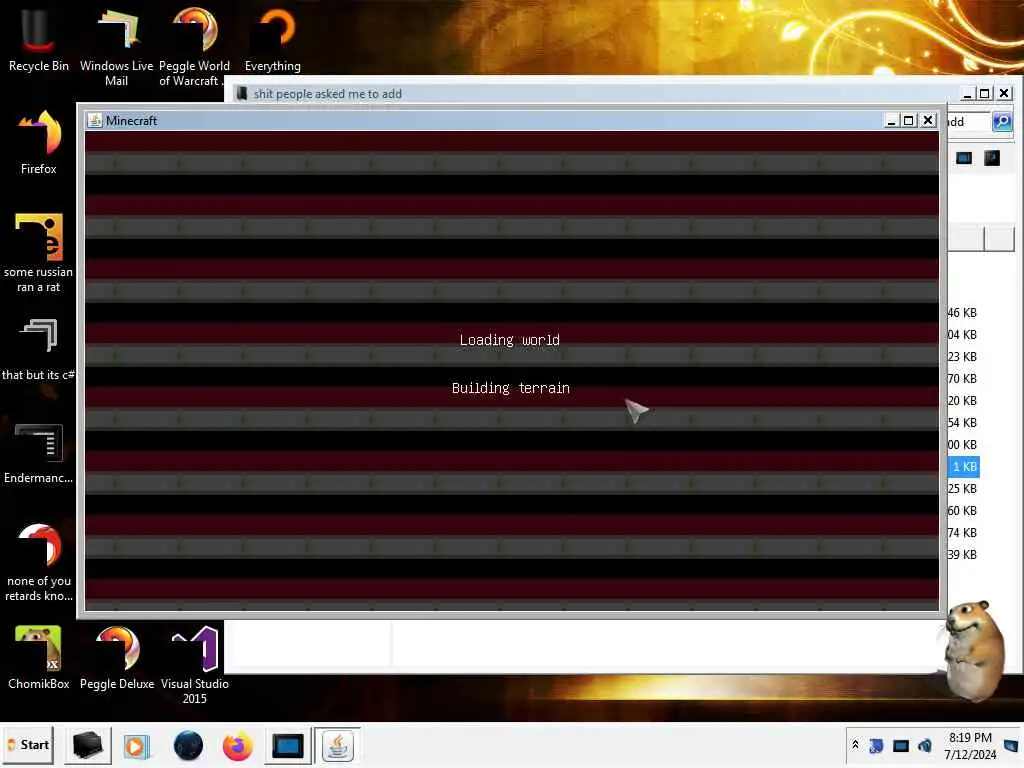Screen dimensions: 1024x768
Task: Click the monitor tray icon
Action: pos(901,745)
